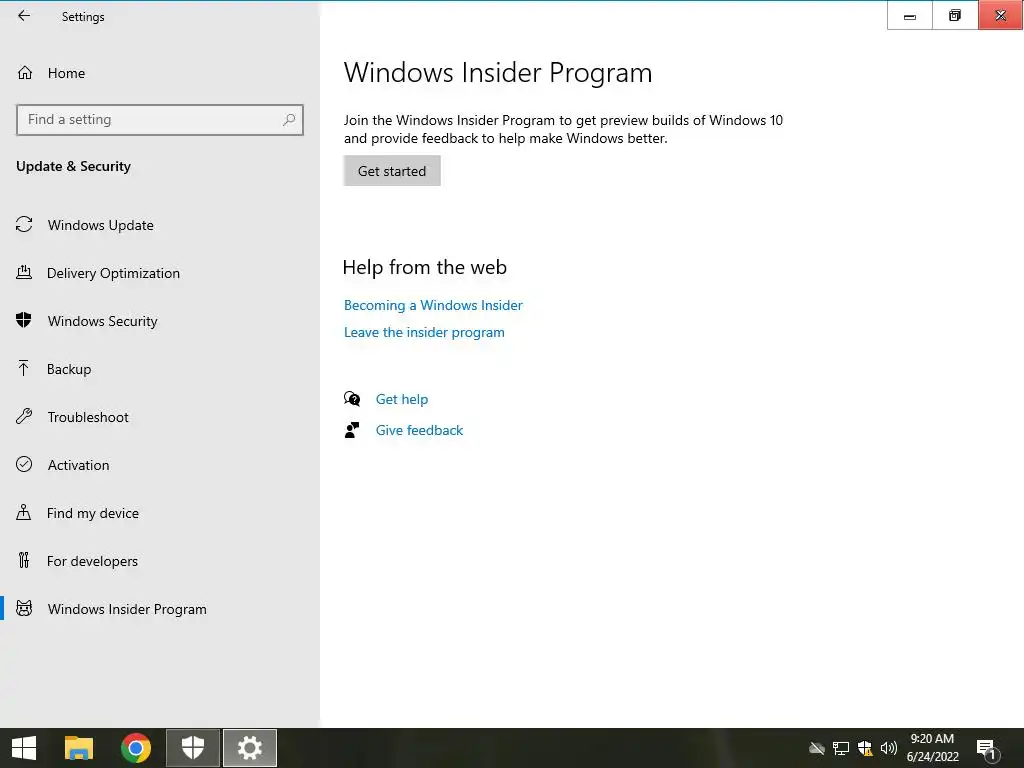
Task: Open Leave the insider program link
Action: click(424, 332)
